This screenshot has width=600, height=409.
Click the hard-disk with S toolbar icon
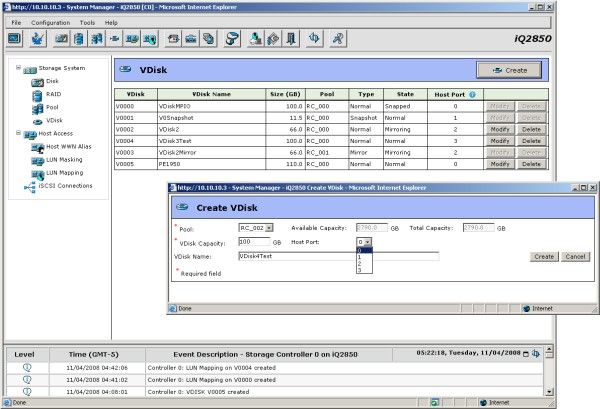tap(232, 39)
